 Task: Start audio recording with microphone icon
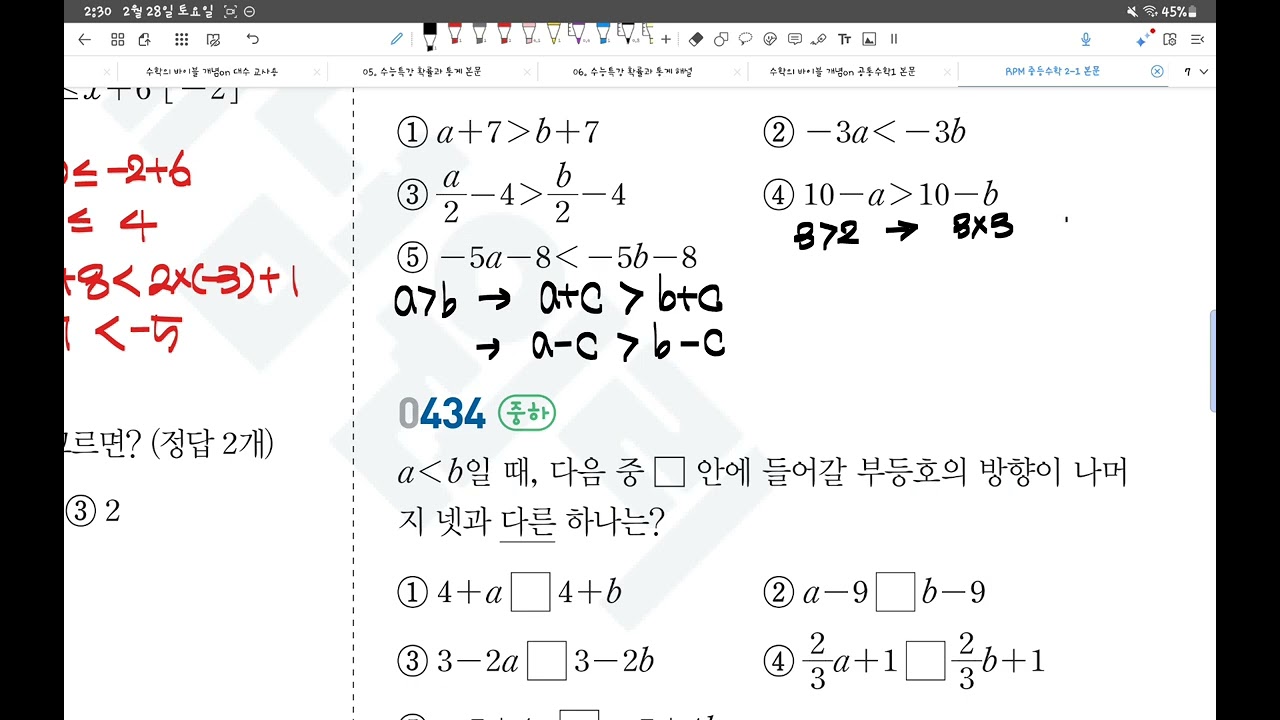click(x=1086, y=40)
